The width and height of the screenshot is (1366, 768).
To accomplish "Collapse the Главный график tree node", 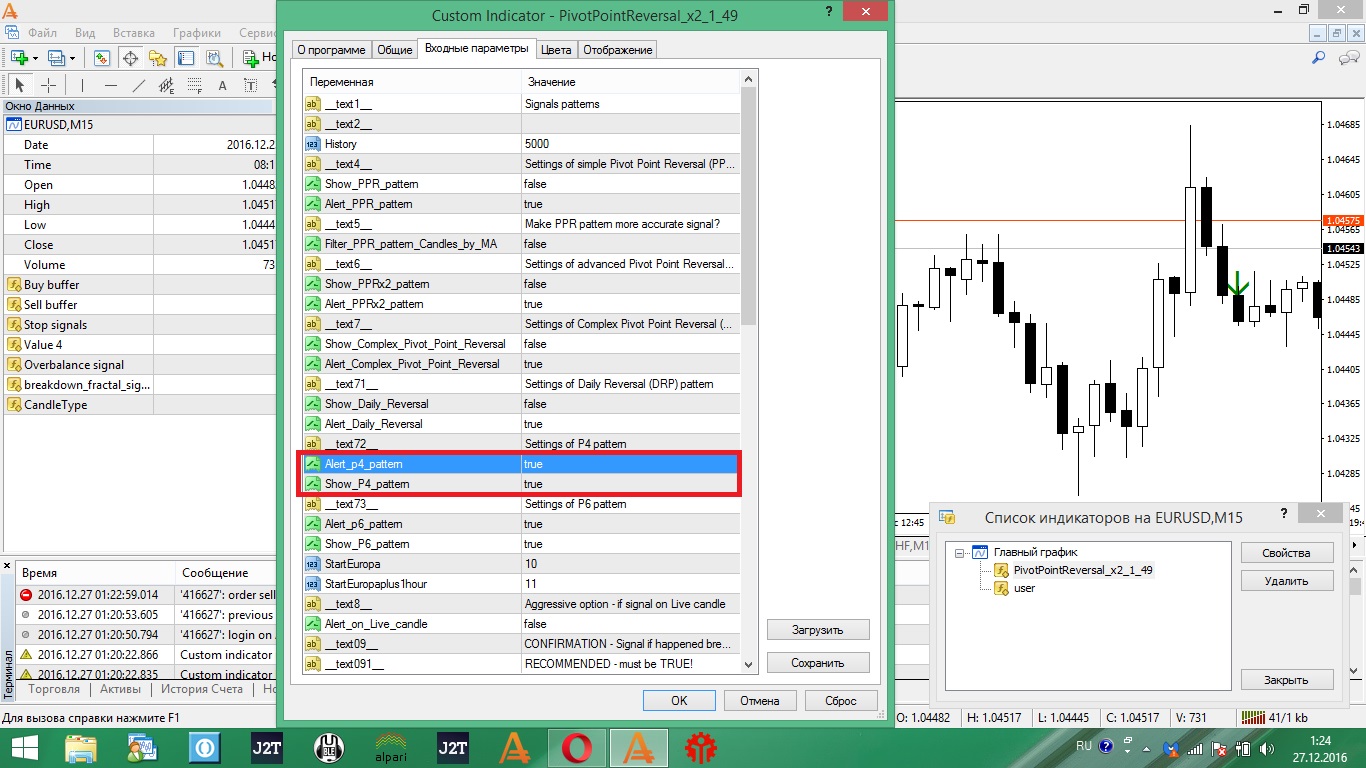I will pyautogui.click(x=960, y=552).
